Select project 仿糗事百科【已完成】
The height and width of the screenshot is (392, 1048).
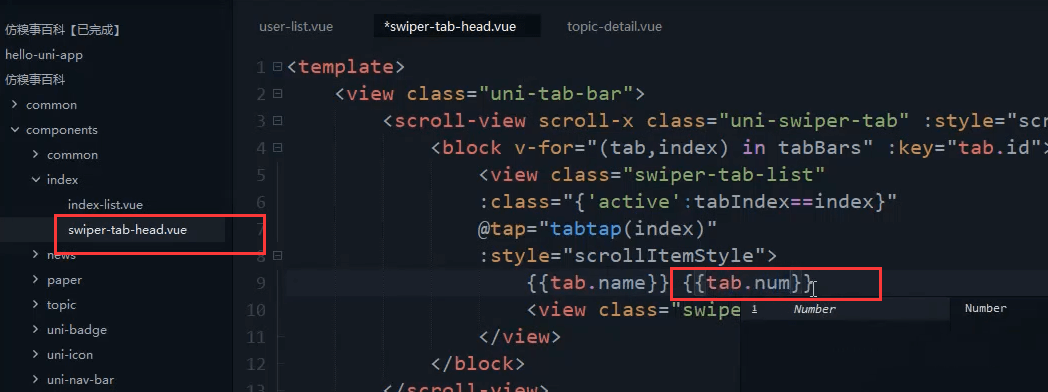point(62,30)
